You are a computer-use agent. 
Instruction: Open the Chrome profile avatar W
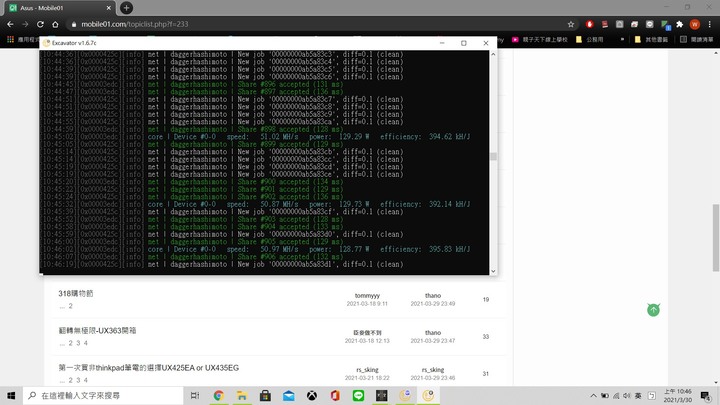tap(695, 24)
